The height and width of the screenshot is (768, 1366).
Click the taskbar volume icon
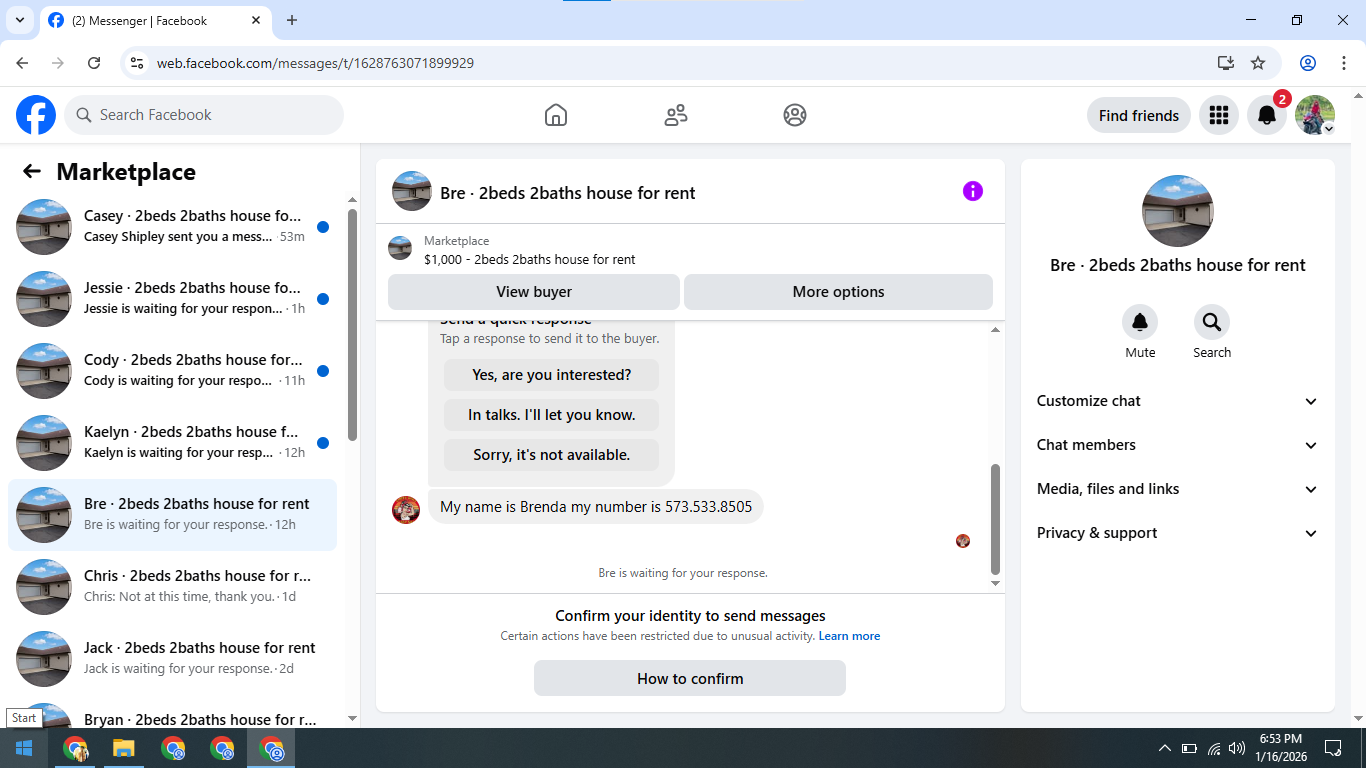coord(1237,748)
